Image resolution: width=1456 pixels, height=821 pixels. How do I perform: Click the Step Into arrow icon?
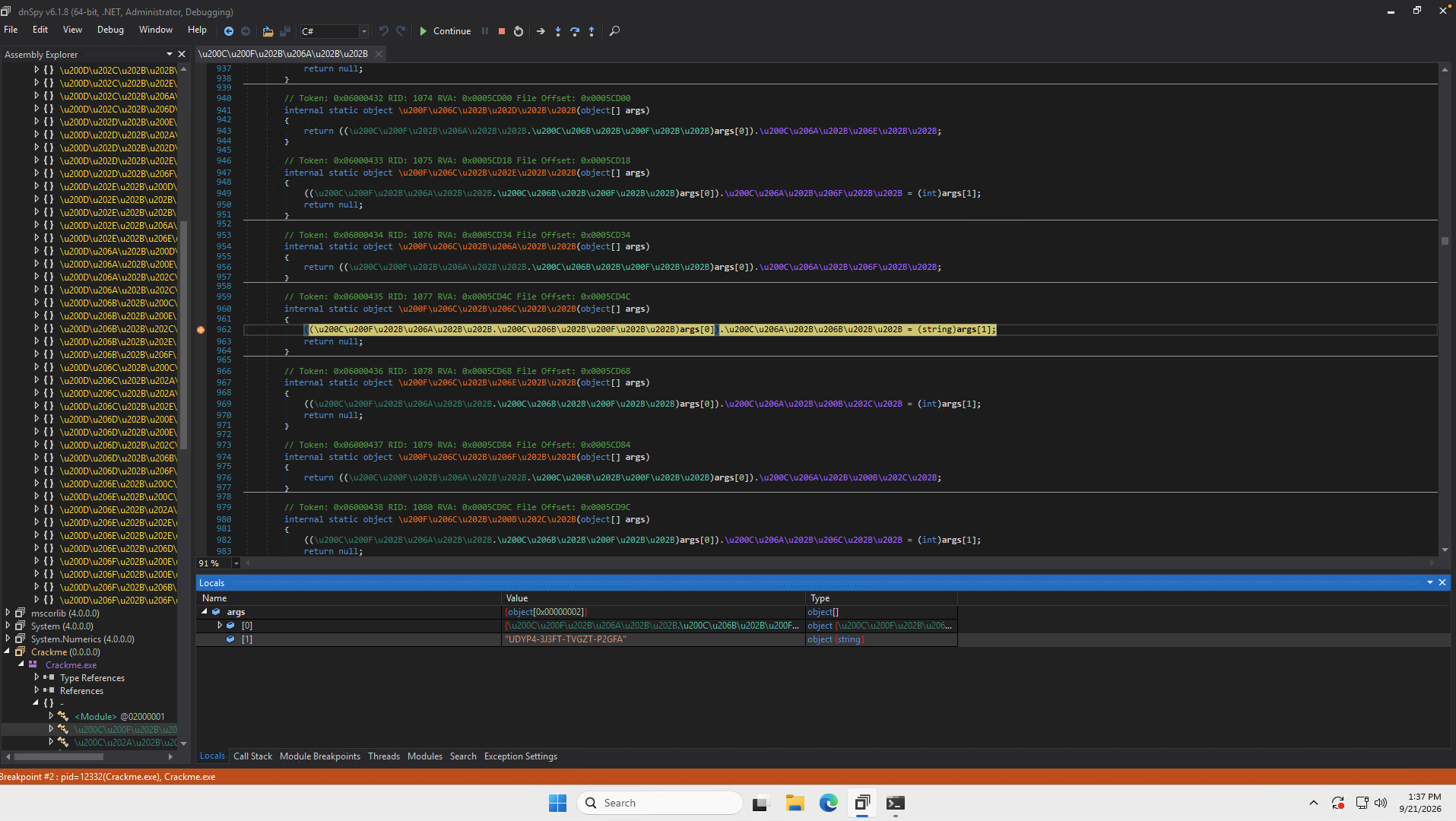(x=558, y=31)
